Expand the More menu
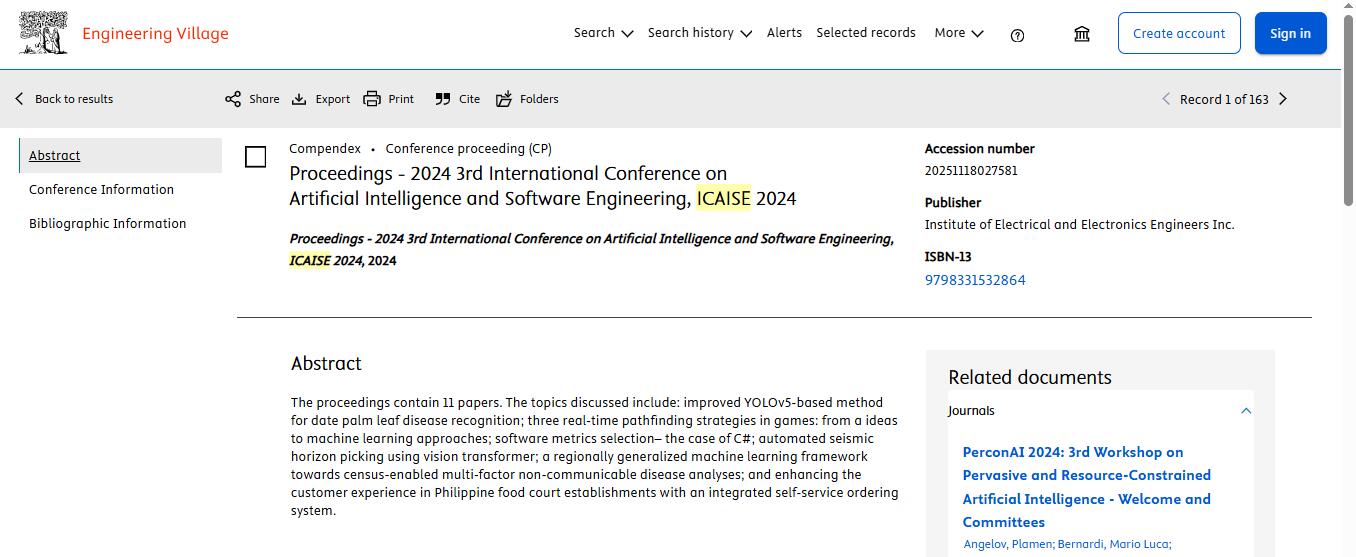 click(959, 33)
